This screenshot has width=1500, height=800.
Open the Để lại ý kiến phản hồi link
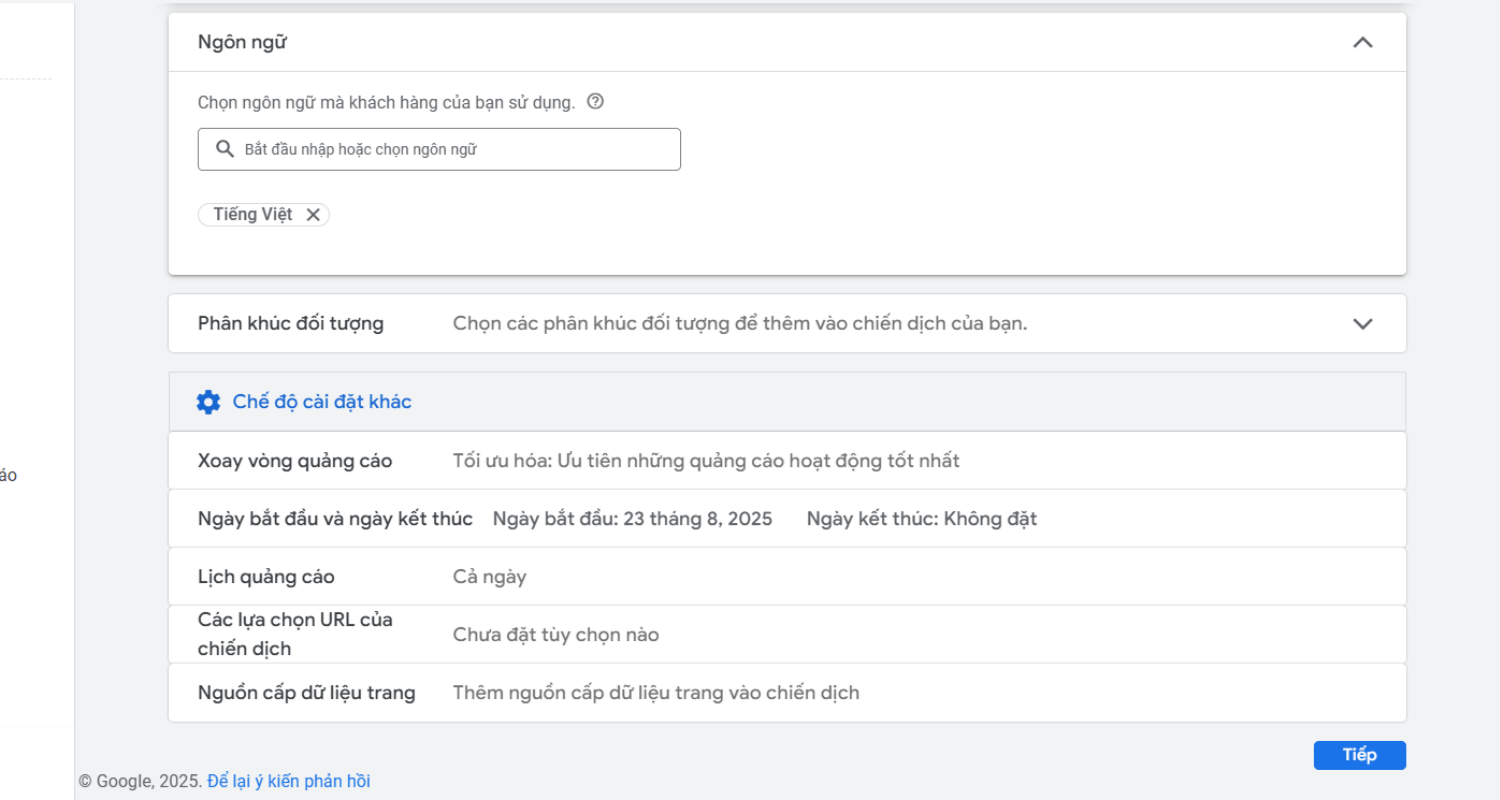click(288, 781)
